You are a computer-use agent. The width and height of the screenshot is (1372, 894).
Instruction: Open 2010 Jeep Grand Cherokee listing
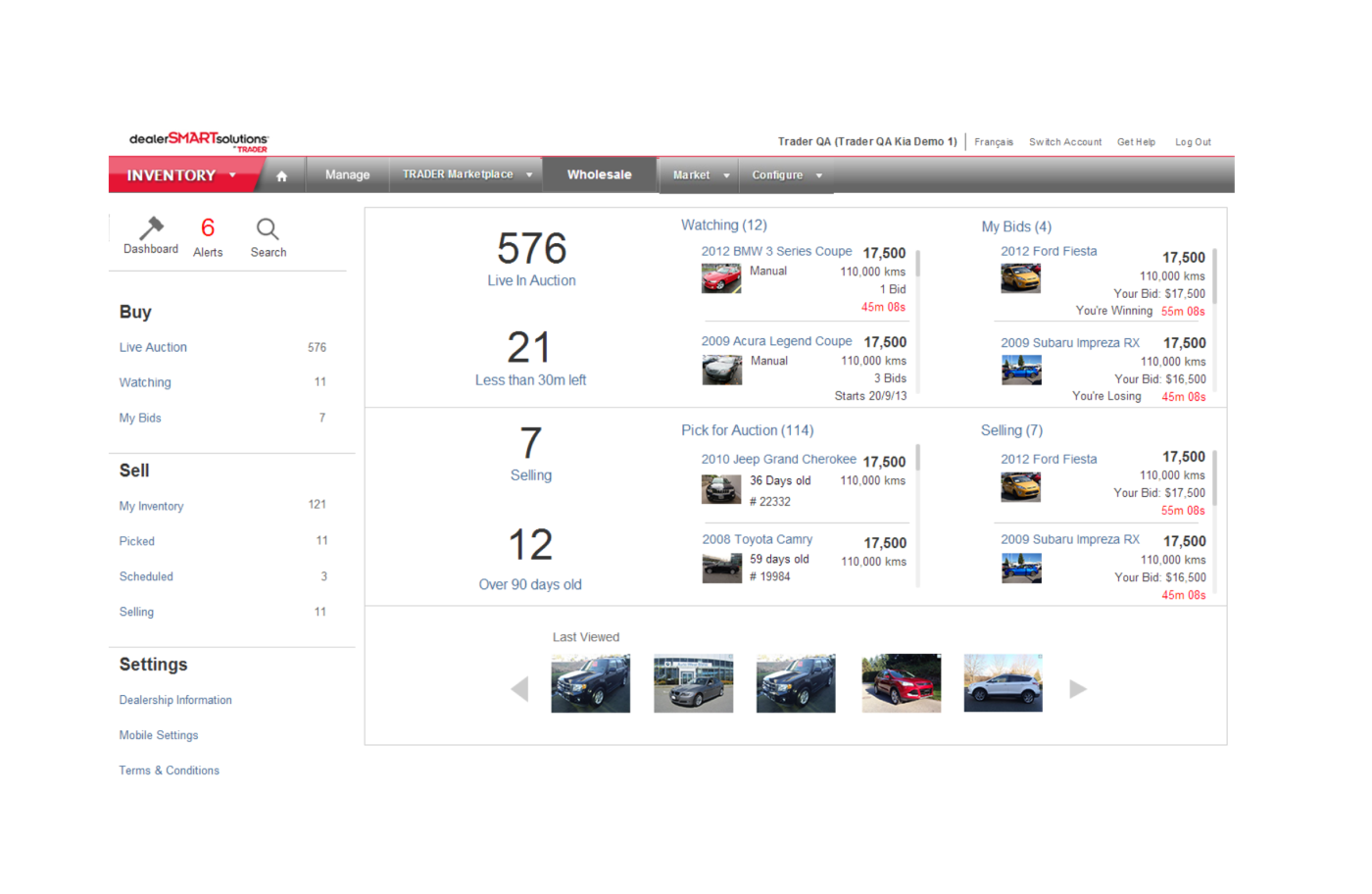779,459
